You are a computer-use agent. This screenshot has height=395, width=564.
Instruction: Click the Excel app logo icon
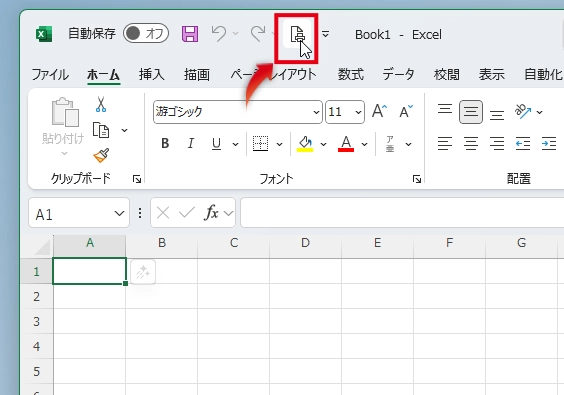[44, 34]
